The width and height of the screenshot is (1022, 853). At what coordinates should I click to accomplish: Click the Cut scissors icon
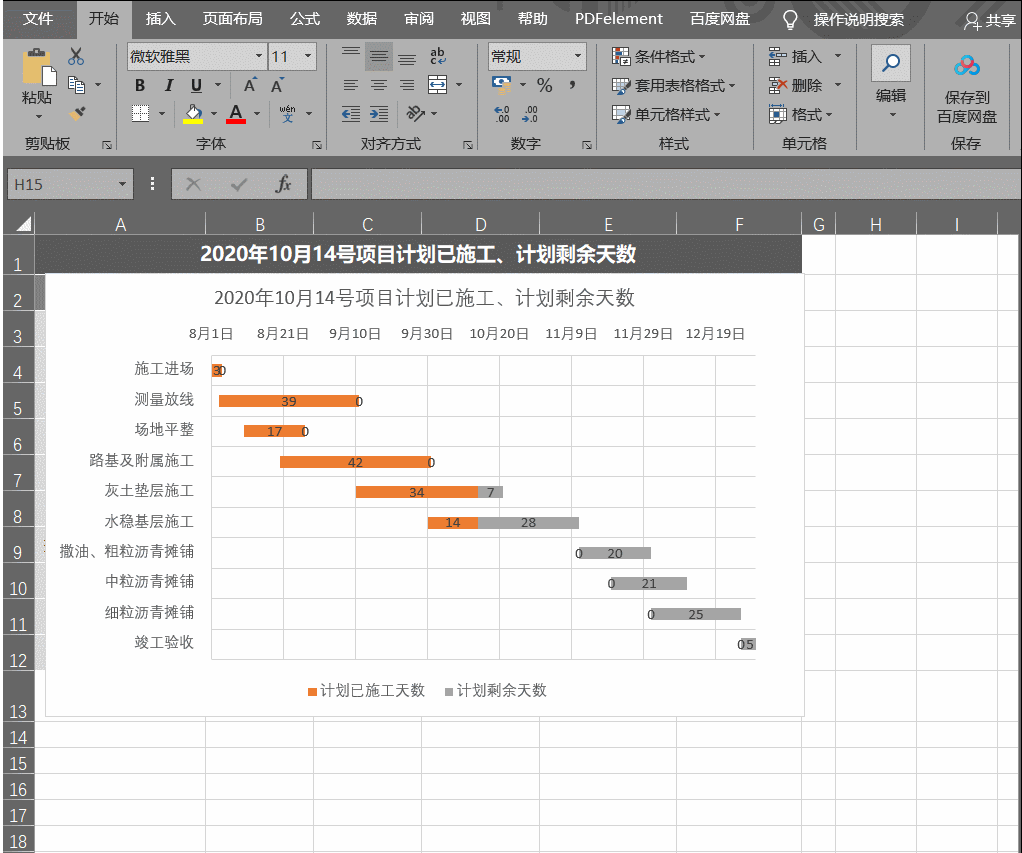tap(76, 56)
